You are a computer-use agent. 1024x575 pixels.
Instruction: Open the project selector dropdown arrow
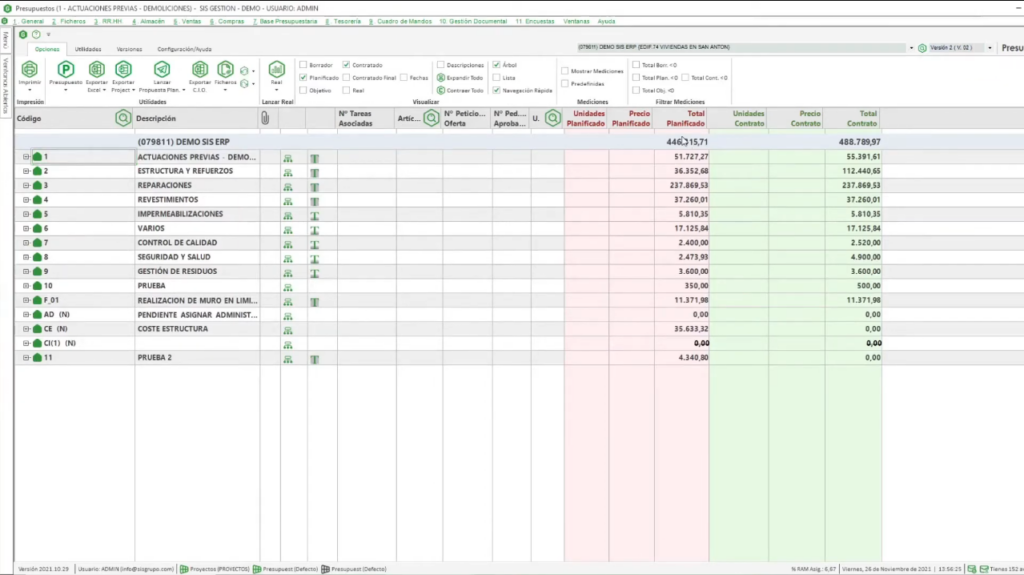911,48
